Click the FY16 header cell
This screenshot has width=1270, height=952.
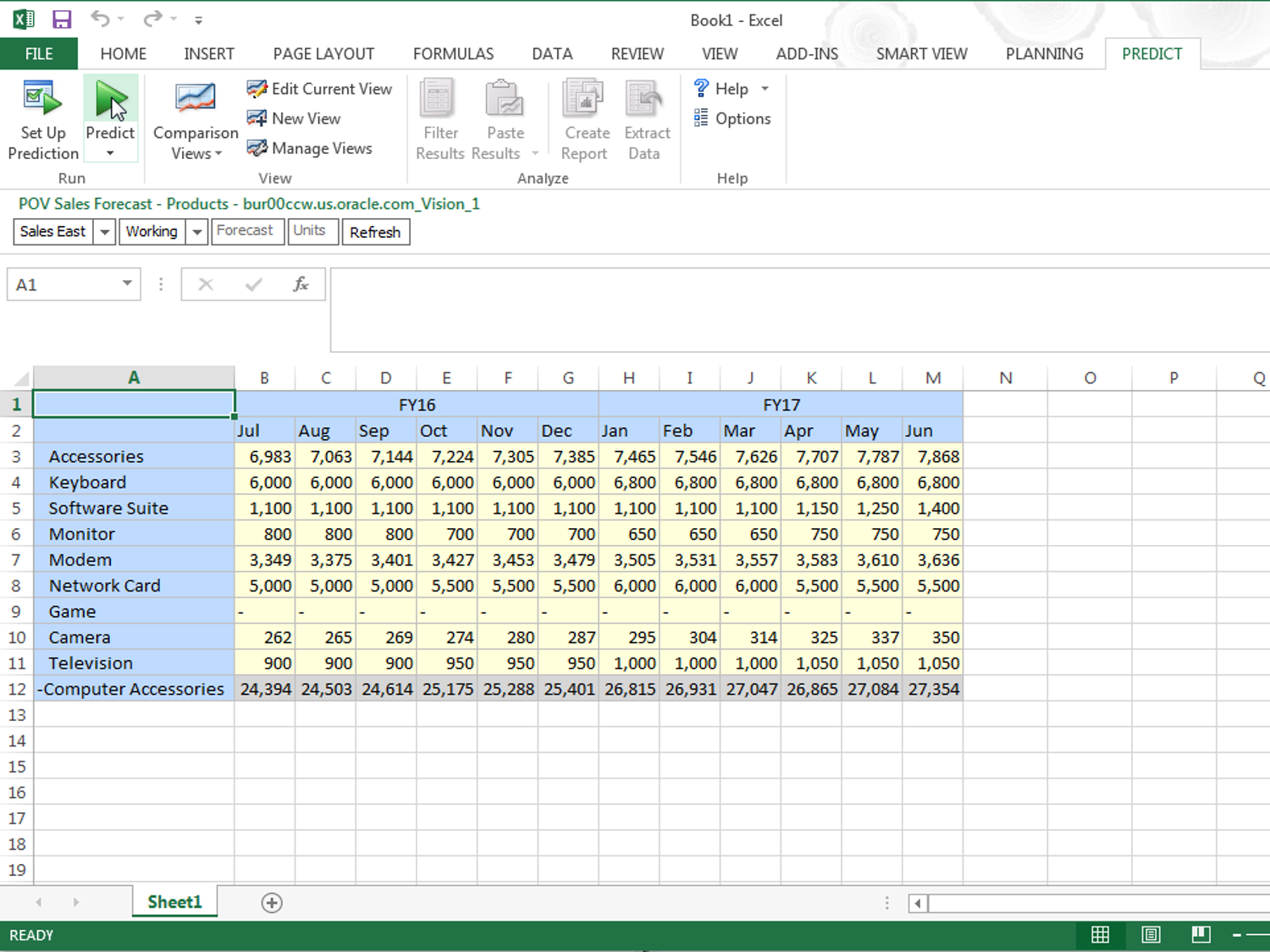(x=417, y=404)
